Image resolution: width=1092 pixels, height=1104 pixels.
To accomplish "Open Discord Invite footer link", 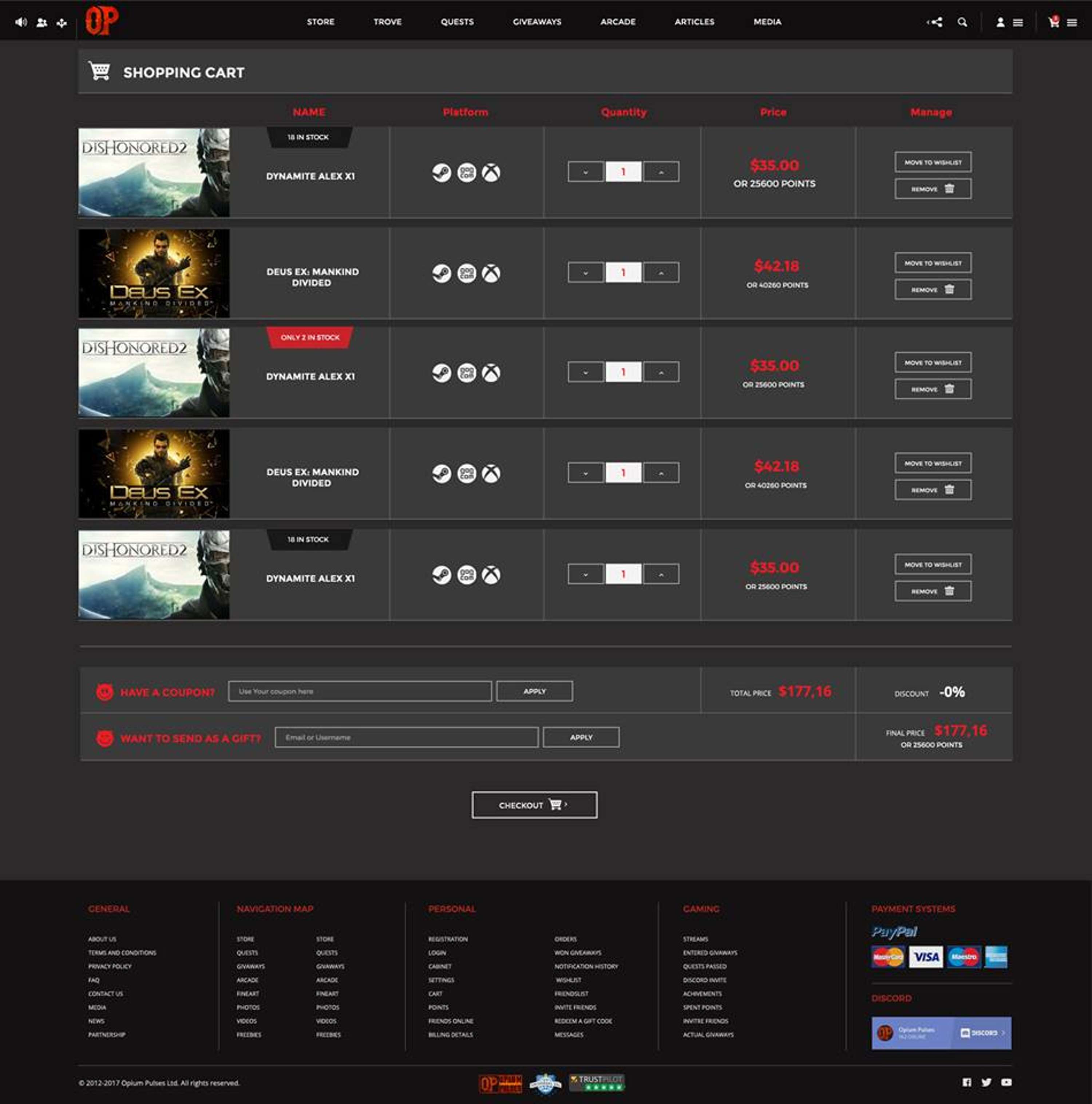I will pos(705,981).
